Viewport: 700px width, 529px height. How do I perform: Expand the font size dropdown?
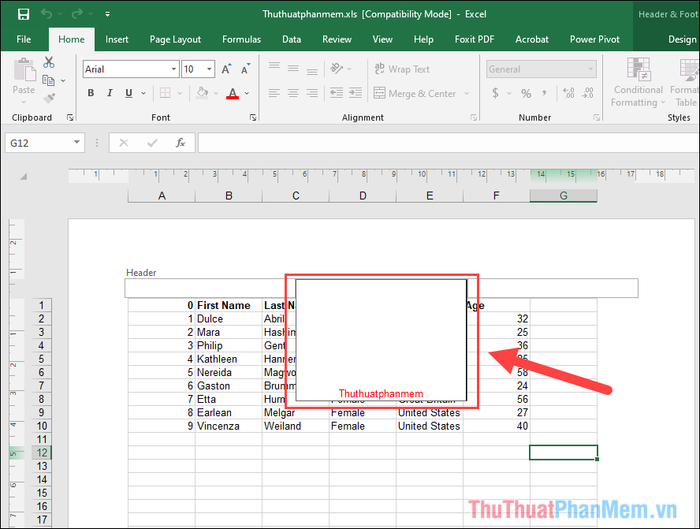[209, 69]
